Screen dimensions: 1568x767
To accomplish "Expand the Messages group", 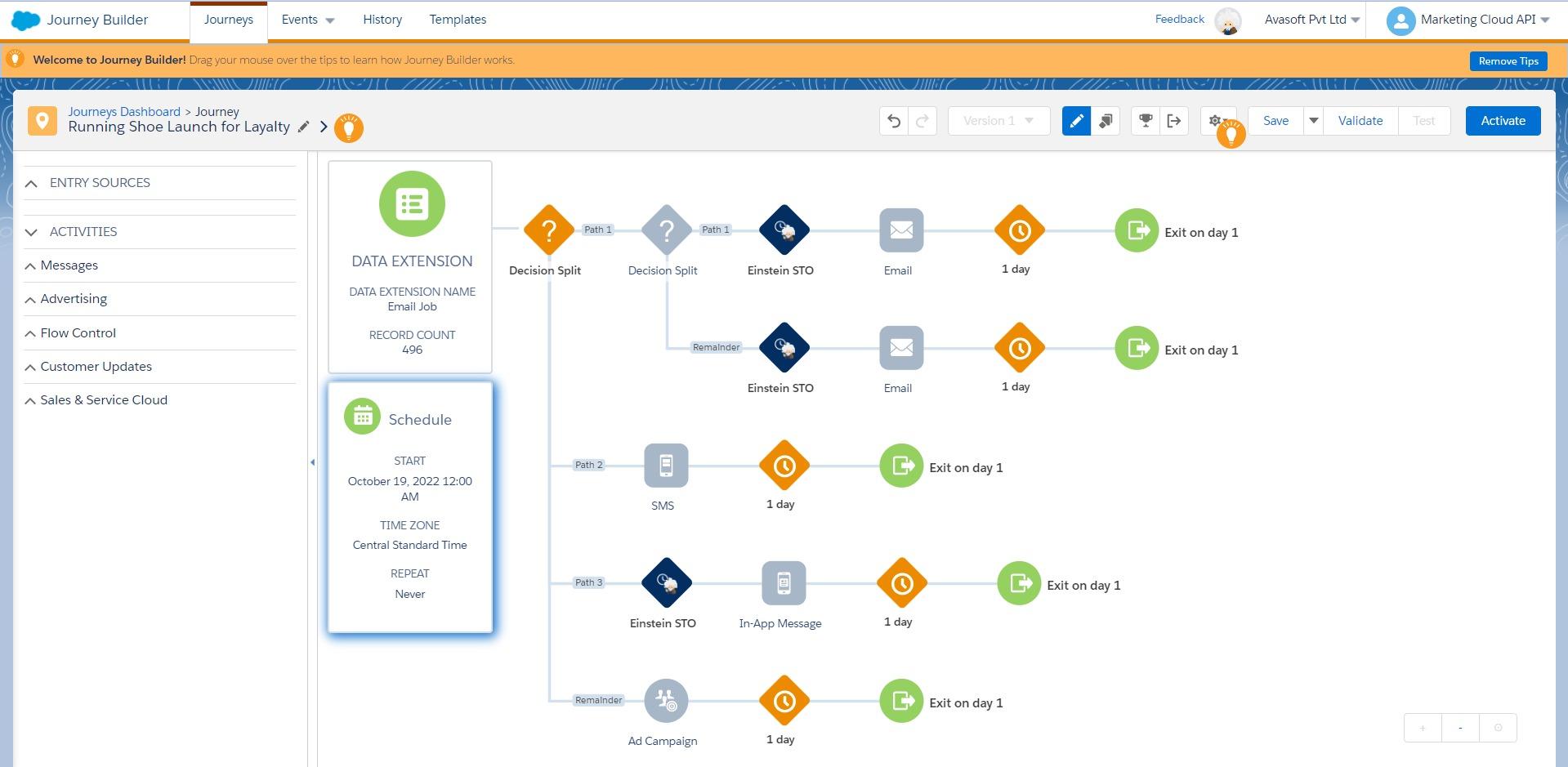I will [x=30, y=266].
